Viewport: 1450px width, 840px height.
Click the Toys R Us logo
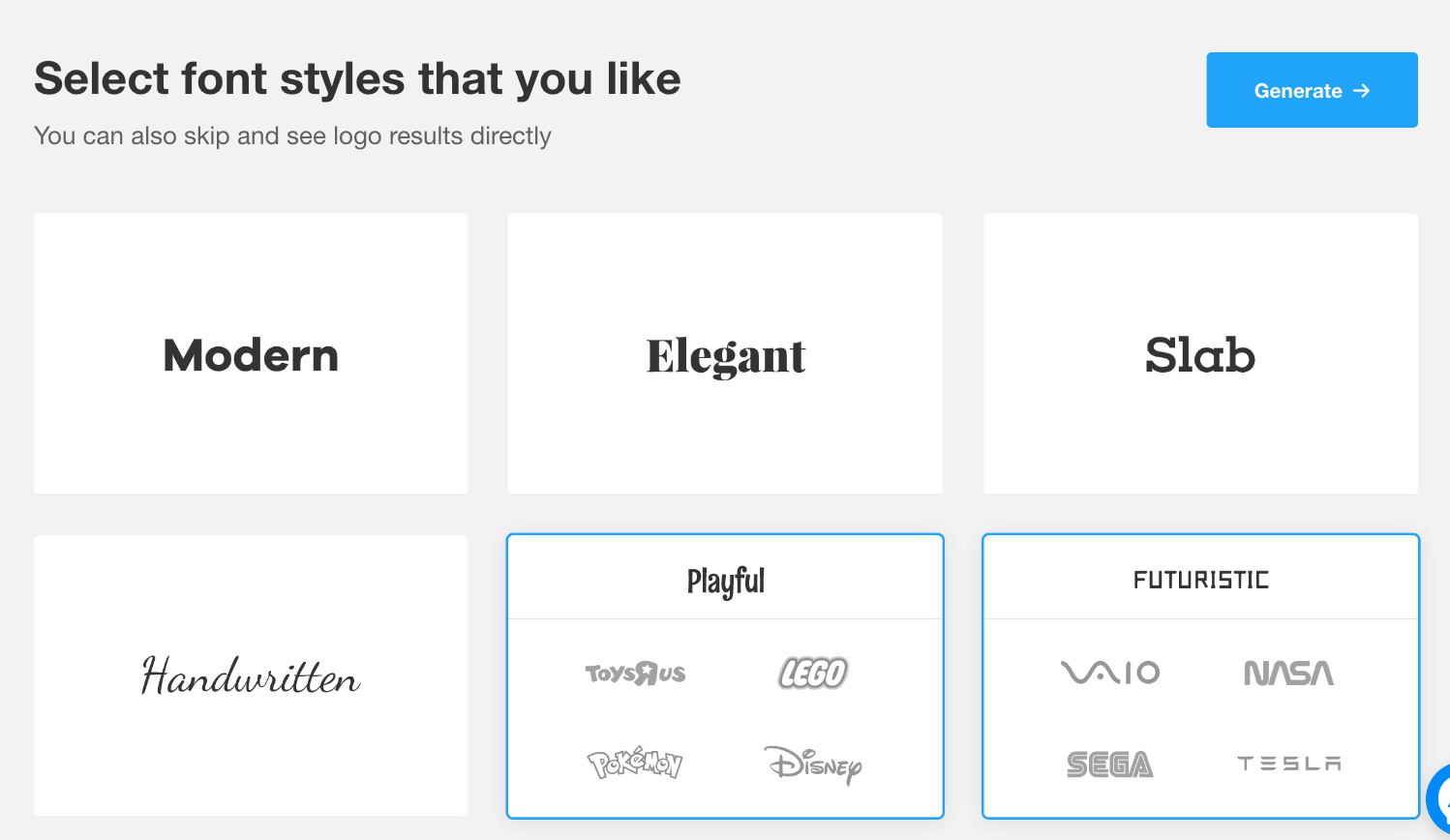tap(635, 673)
